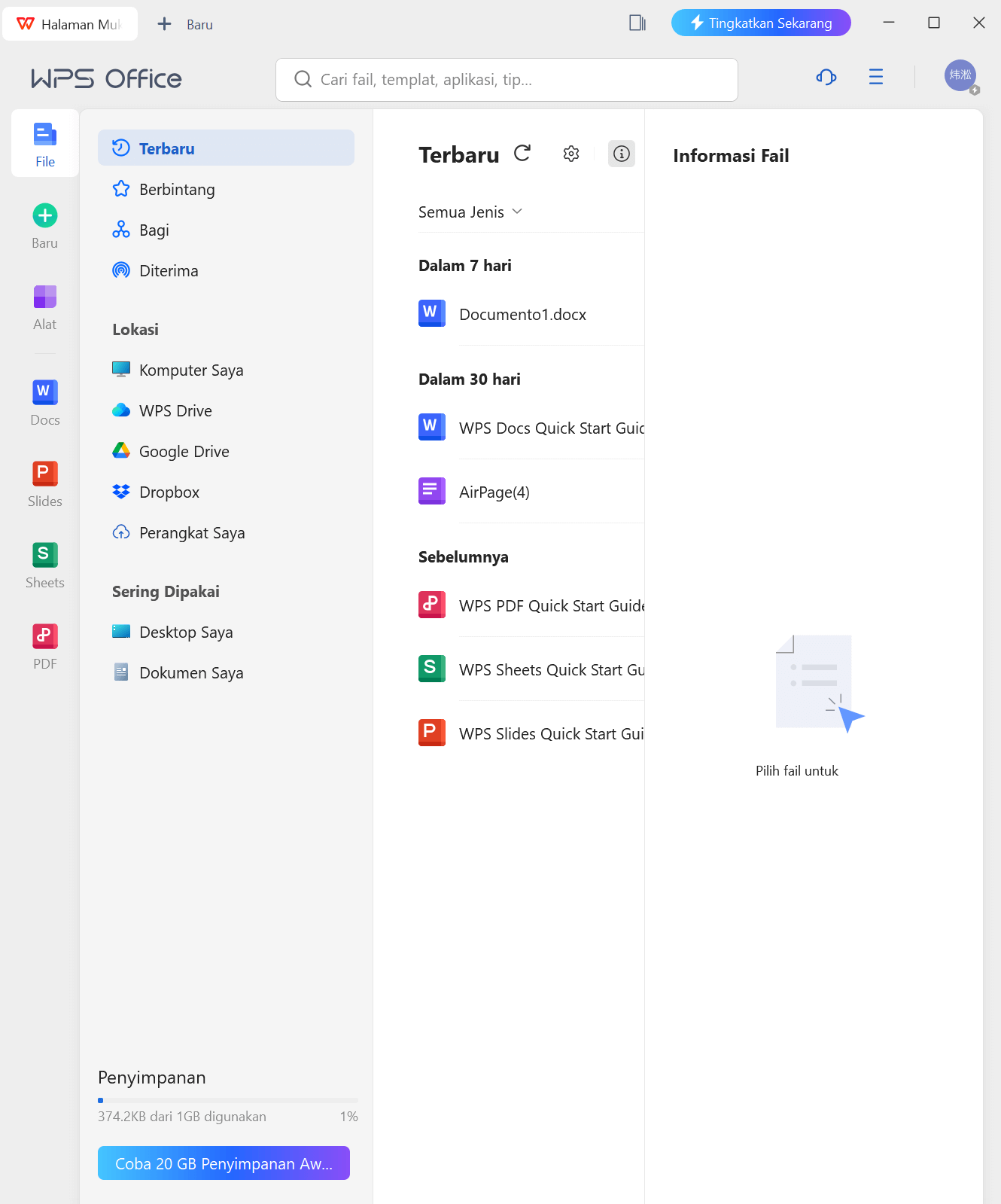
Task: Click the WPS PDF Quick Start Guide icon
Action: click(432, 605)
